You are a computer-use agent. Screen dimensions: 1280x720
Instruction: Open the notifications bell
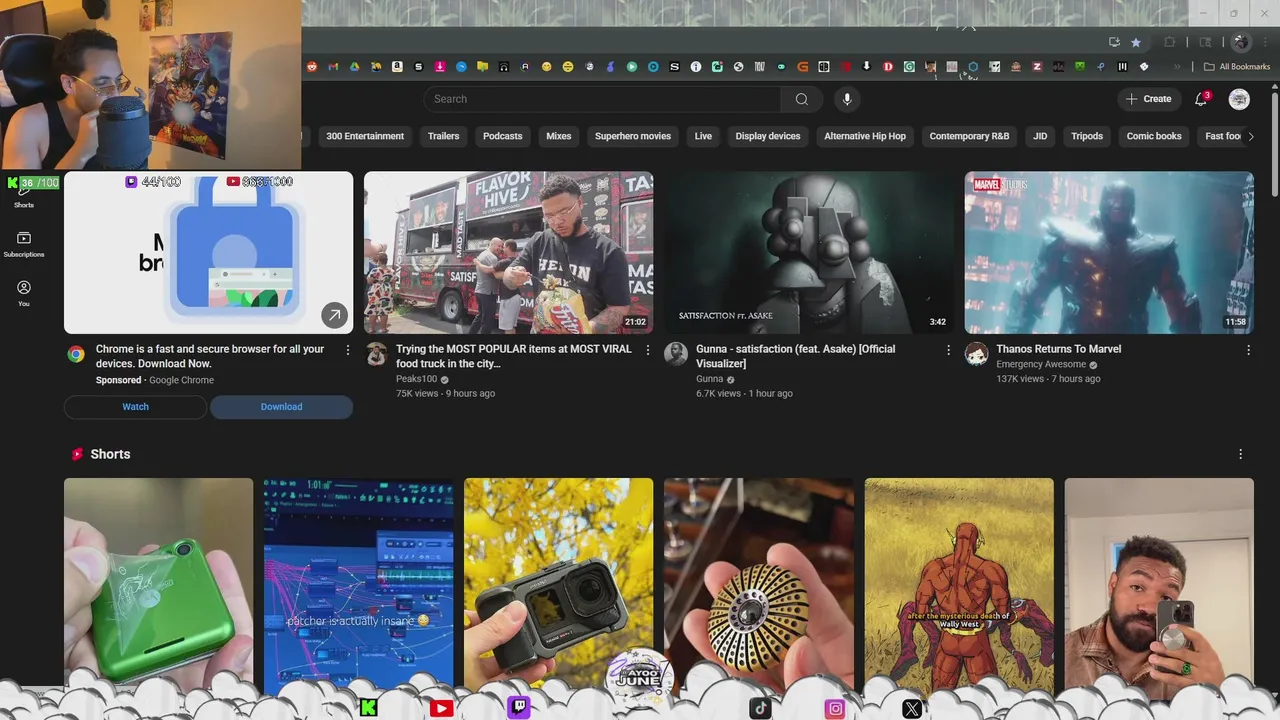(x=1202, y=99)
